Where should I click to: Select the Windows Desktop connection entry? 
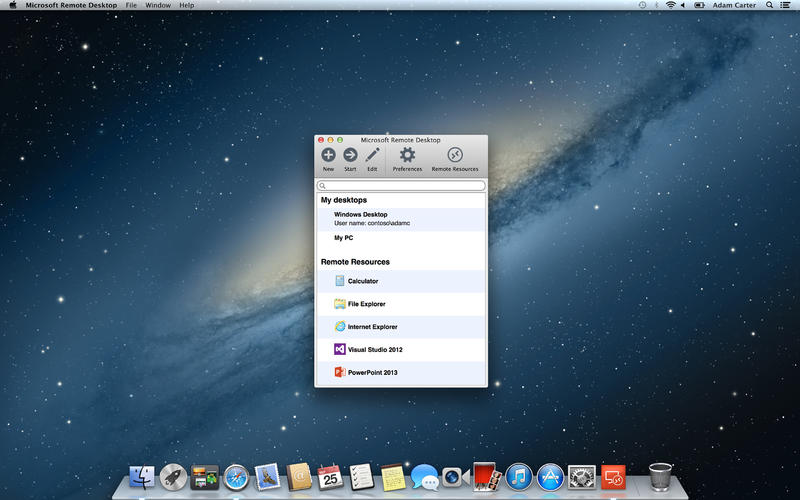point(400,218)
